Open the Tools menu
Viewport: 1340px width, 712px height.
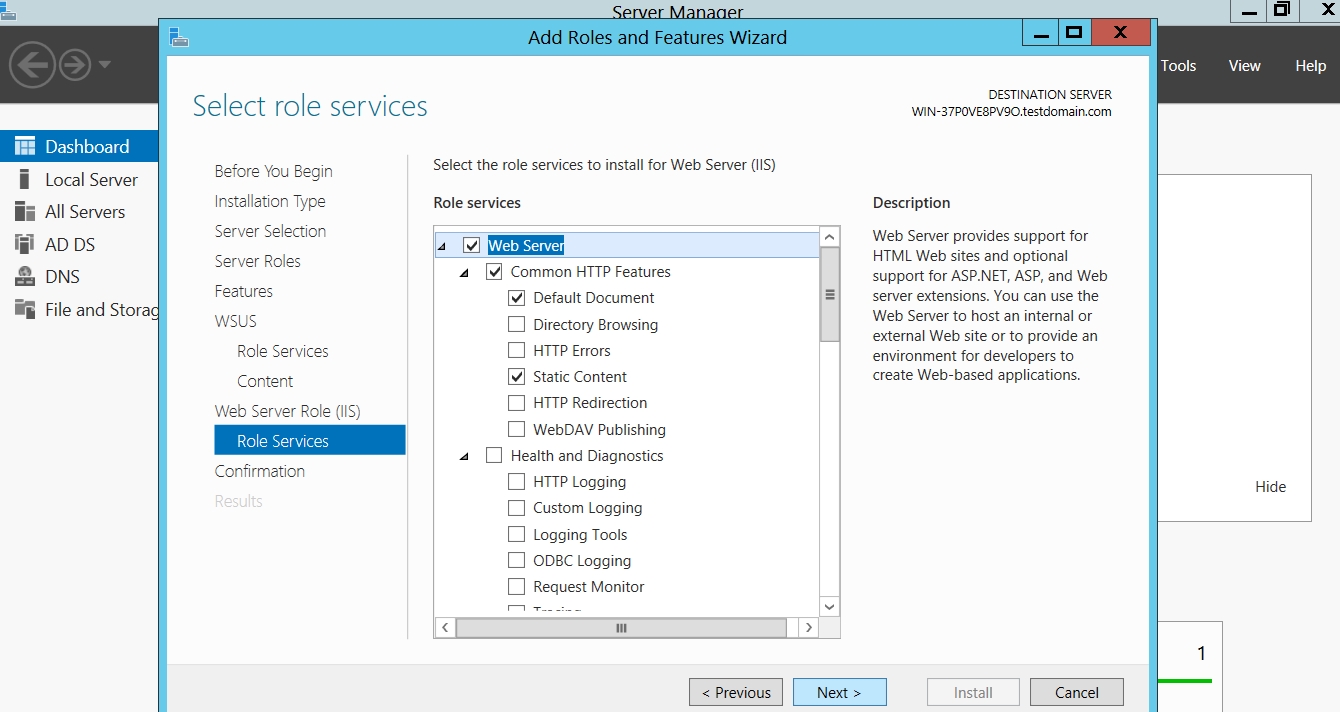1178,66
